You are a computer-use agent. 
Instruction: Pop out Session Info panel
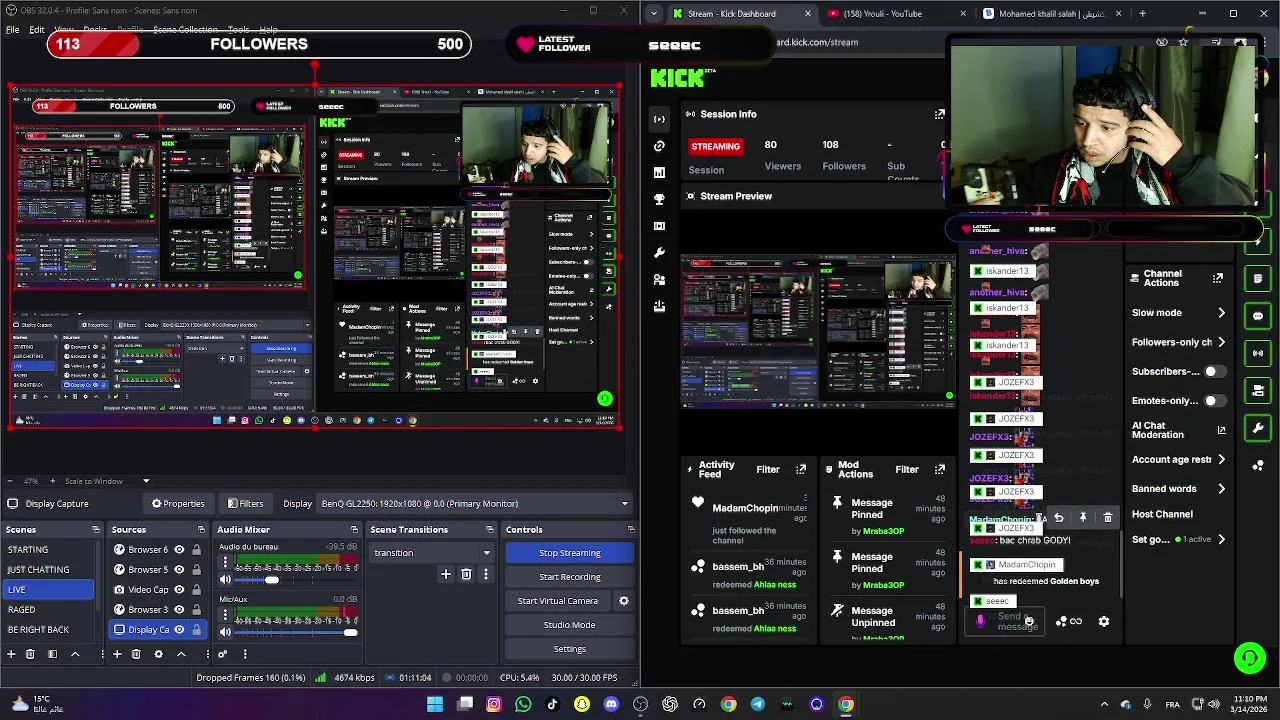click(939, 114)
